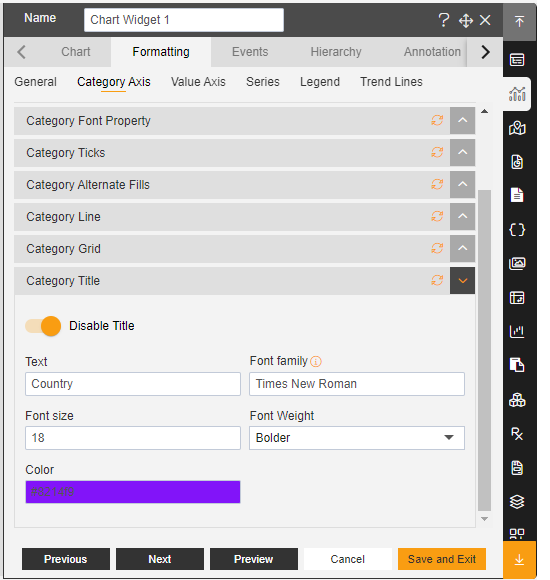550x580 pixels.
Task: Collapse the Category Title section
Action: click(x=462, y=281)
